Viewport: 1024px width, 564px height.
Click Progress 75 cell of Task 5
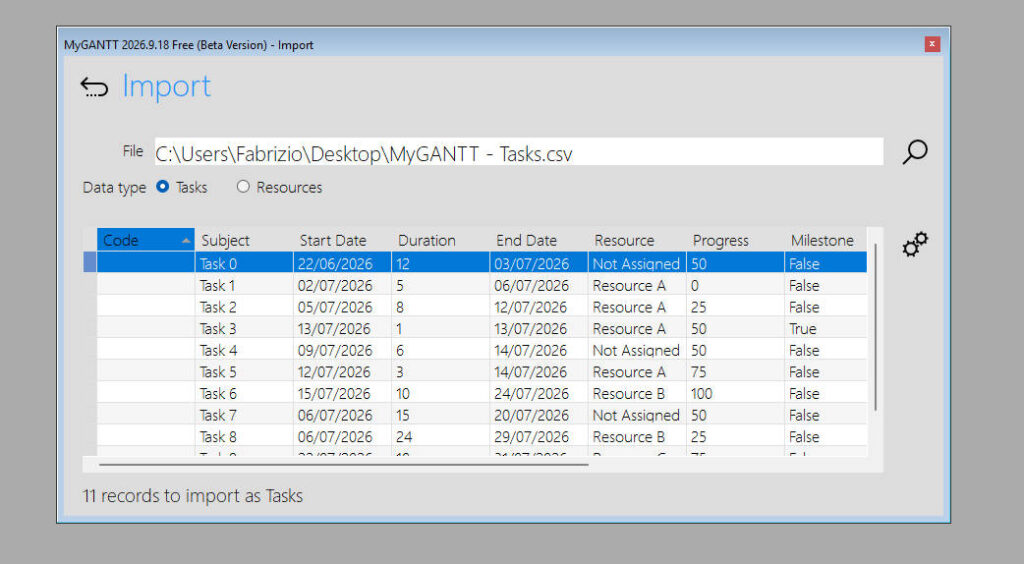pyautogui.click(x=735, y=371)
